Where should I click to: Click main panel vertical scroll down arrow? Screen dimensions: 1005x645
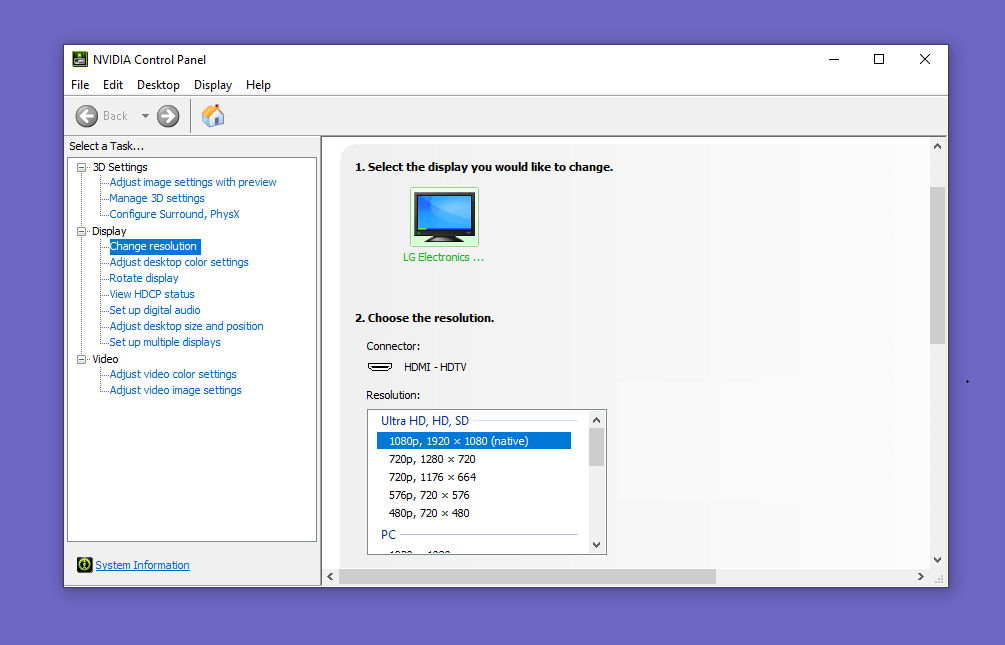click(937, 560)
